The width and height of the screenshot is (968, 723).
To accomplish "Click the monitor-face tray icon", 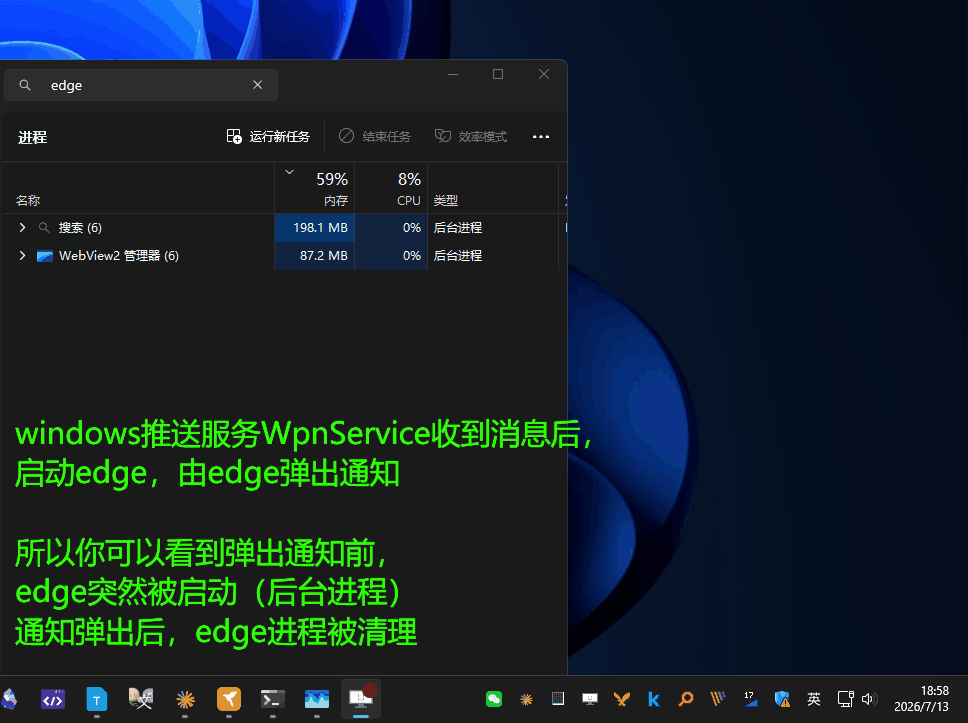I will (x=590, y=699).
